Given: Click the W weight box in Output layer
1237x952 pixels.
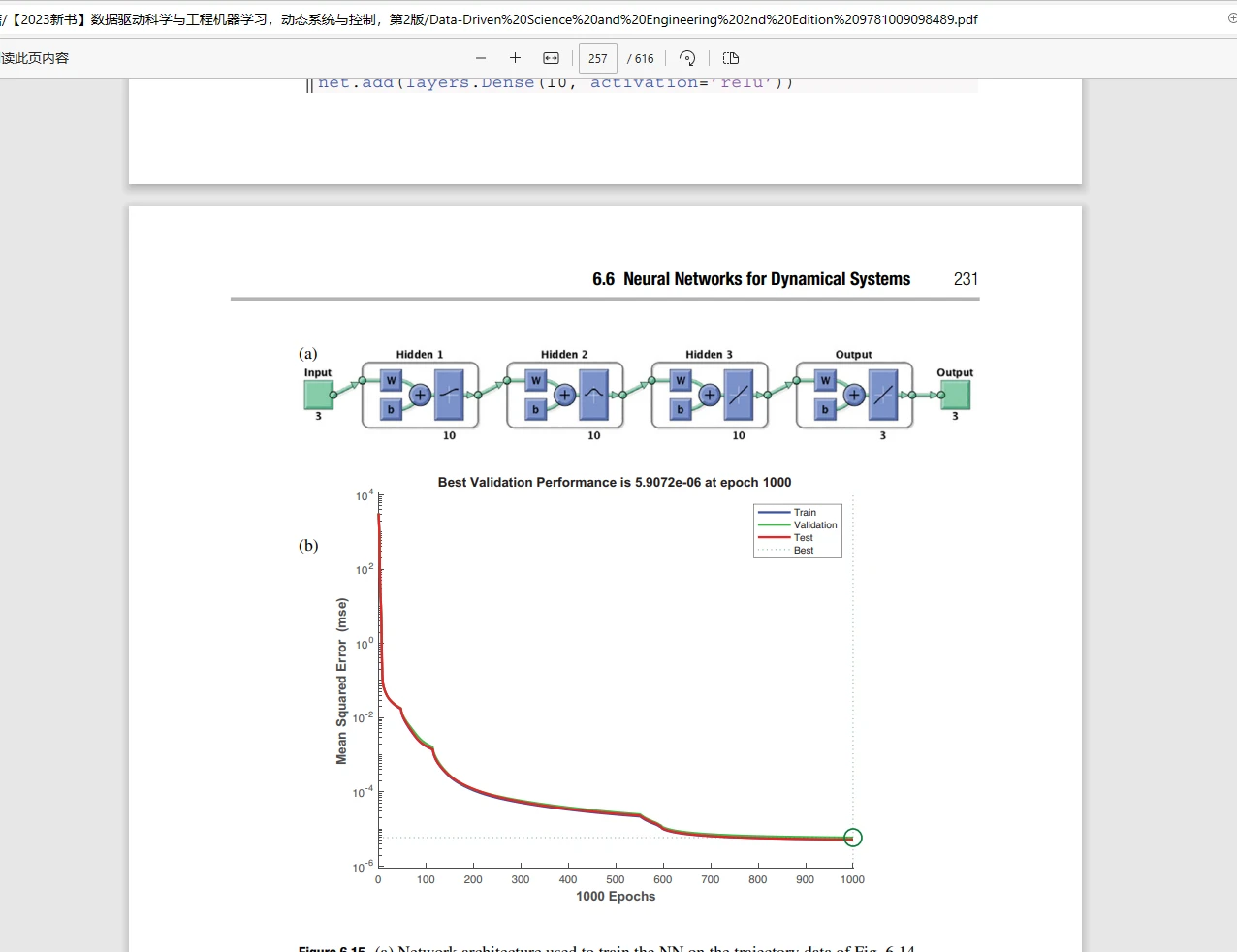Looking at the screenshot, I should [x=825, y=380].
